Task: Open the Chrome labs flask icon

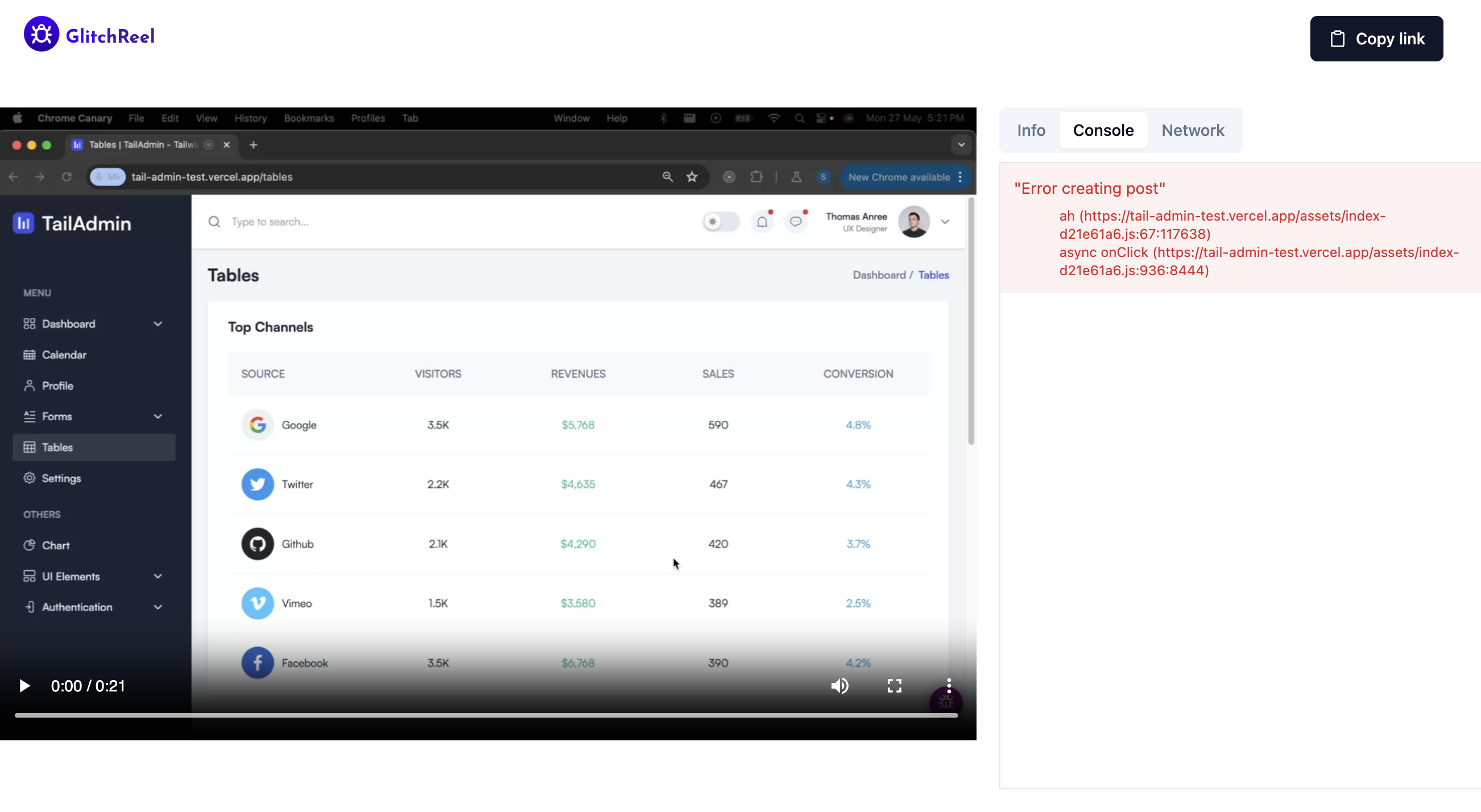Action: 796,177
